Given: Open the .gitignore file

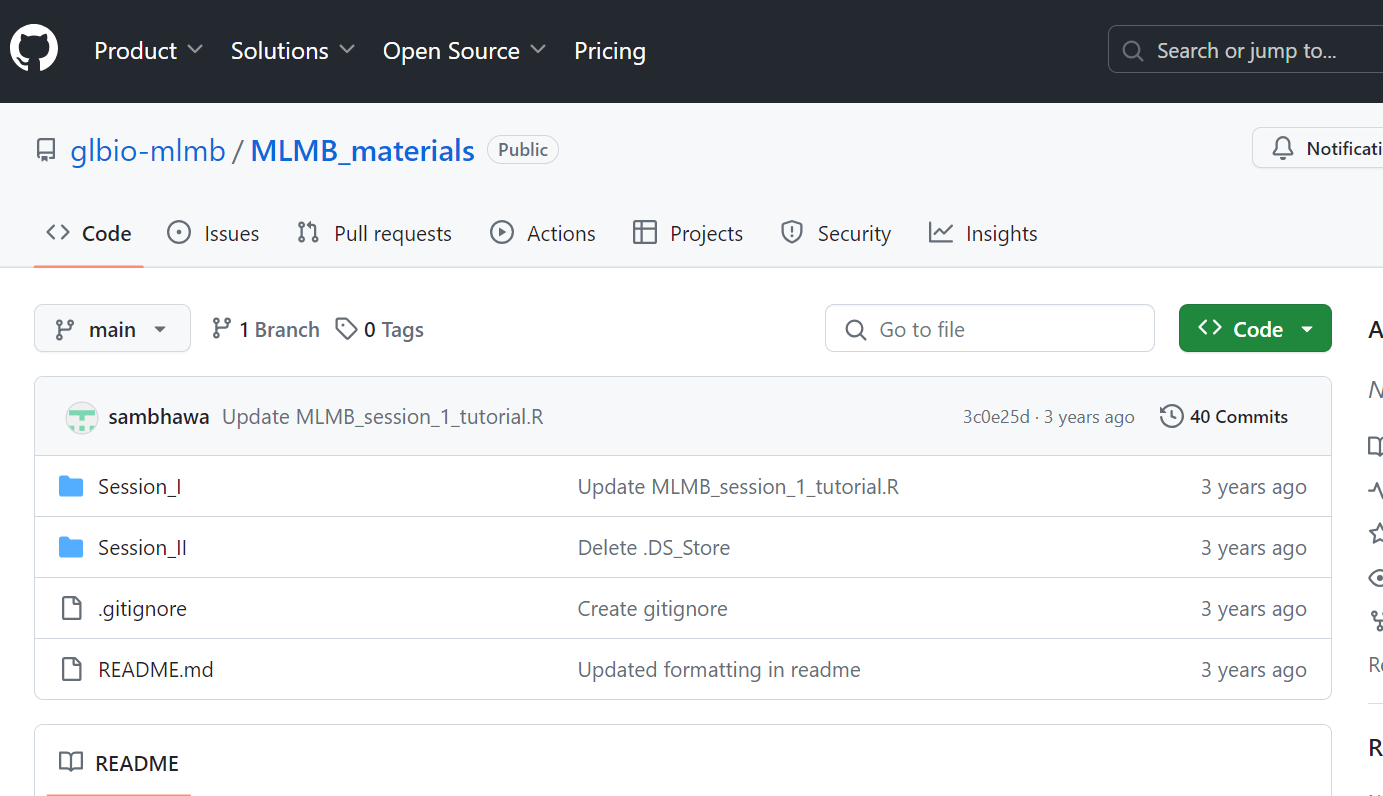Looking at the screenshot, I should (x=142, y=609).
